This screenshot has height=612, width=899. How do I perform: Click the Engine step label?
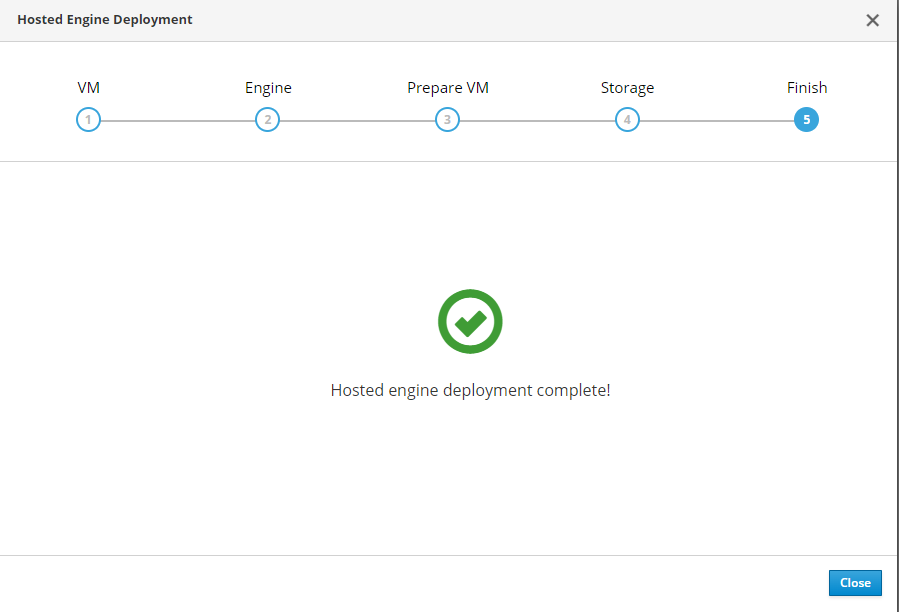click(x=268, y=88)
